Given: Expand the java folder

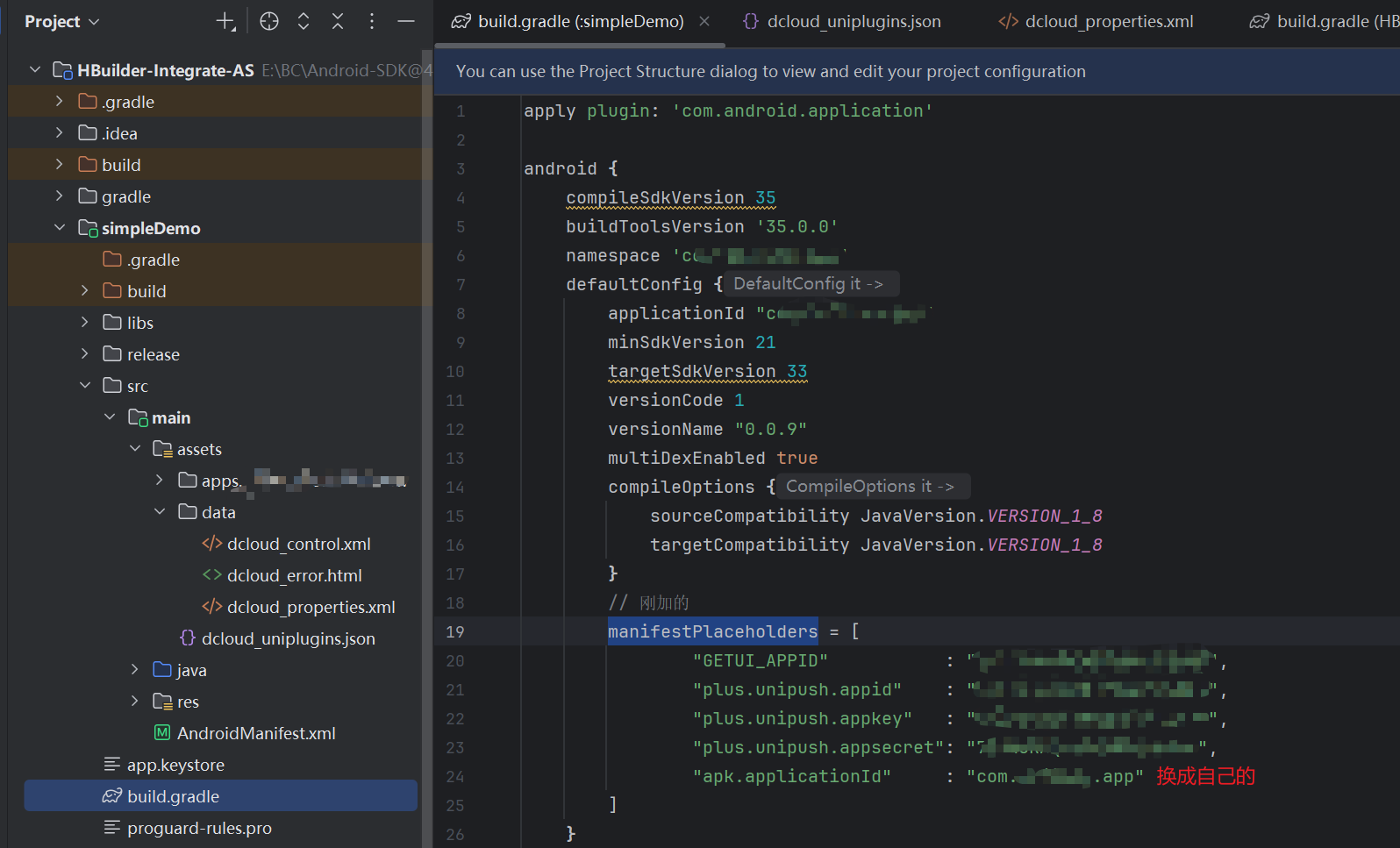Looking at the screenshot, I should (x=135, y=670).
